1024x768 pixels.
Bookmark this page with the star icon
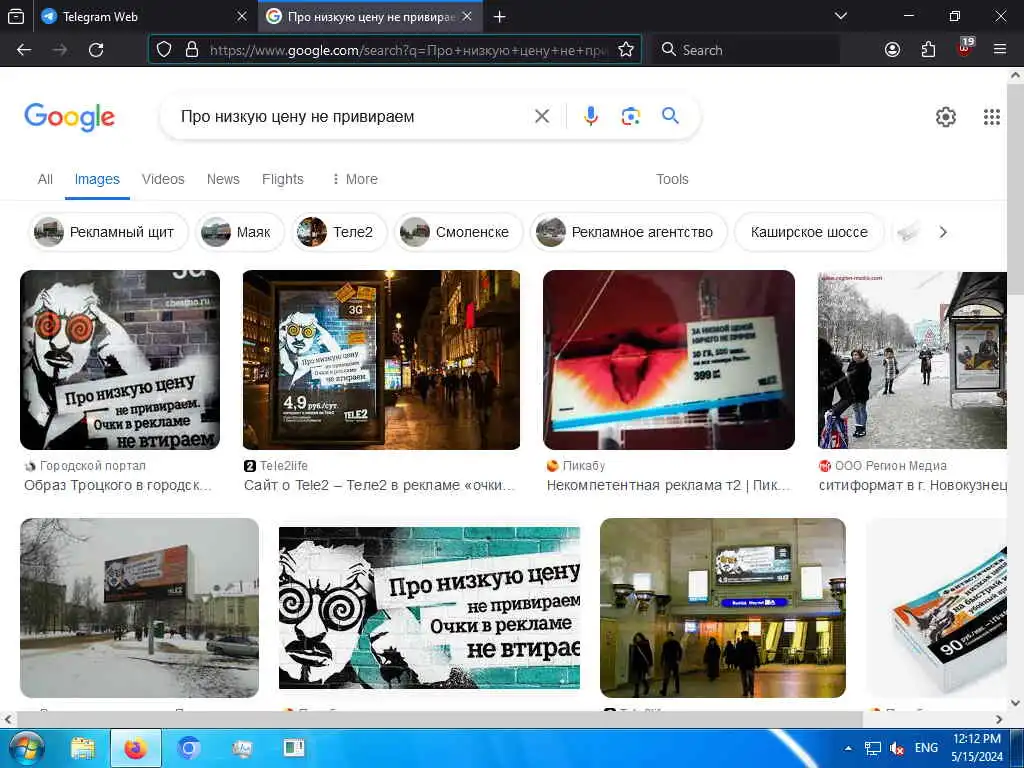(626, 50)
